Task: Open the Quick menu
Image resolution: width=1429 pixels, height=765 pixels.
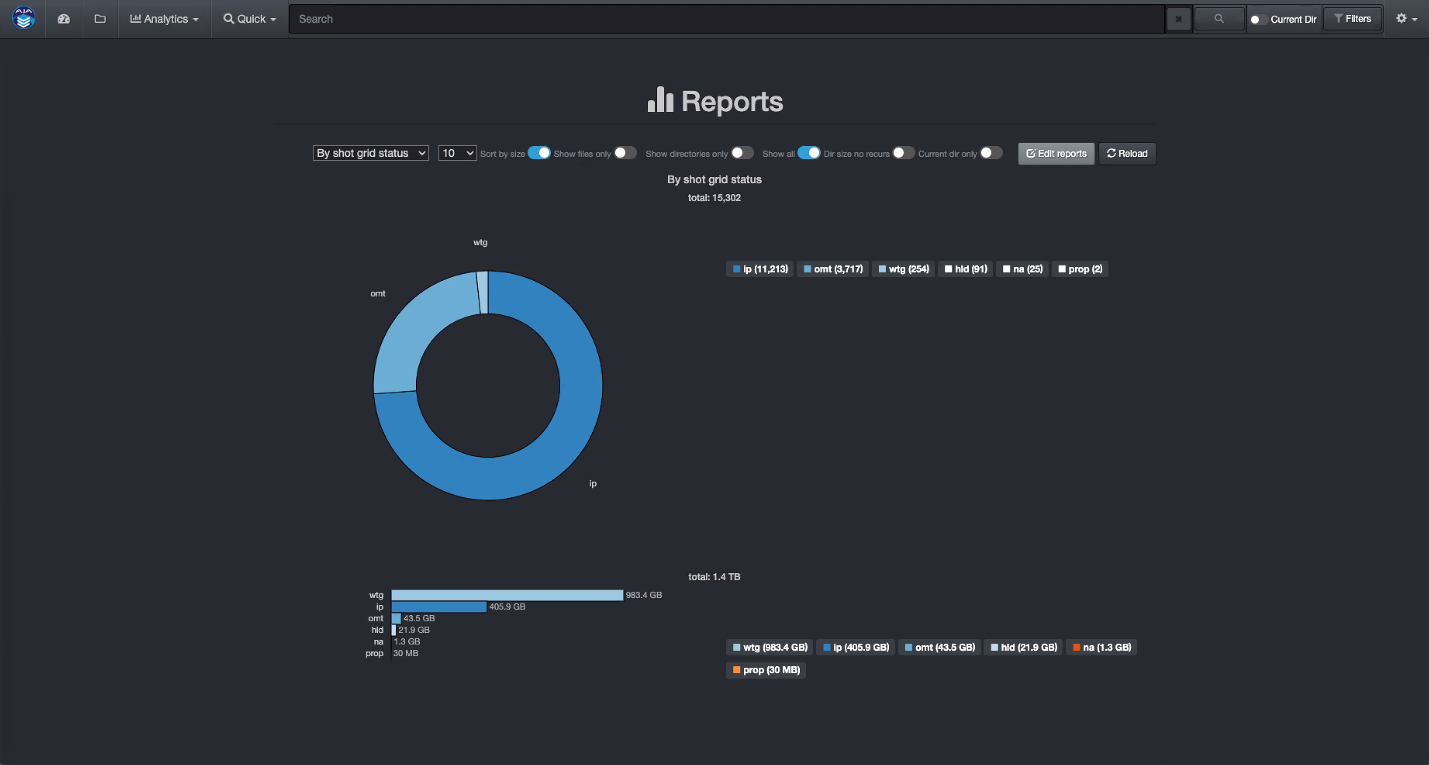Action: (x=248, y=18)
